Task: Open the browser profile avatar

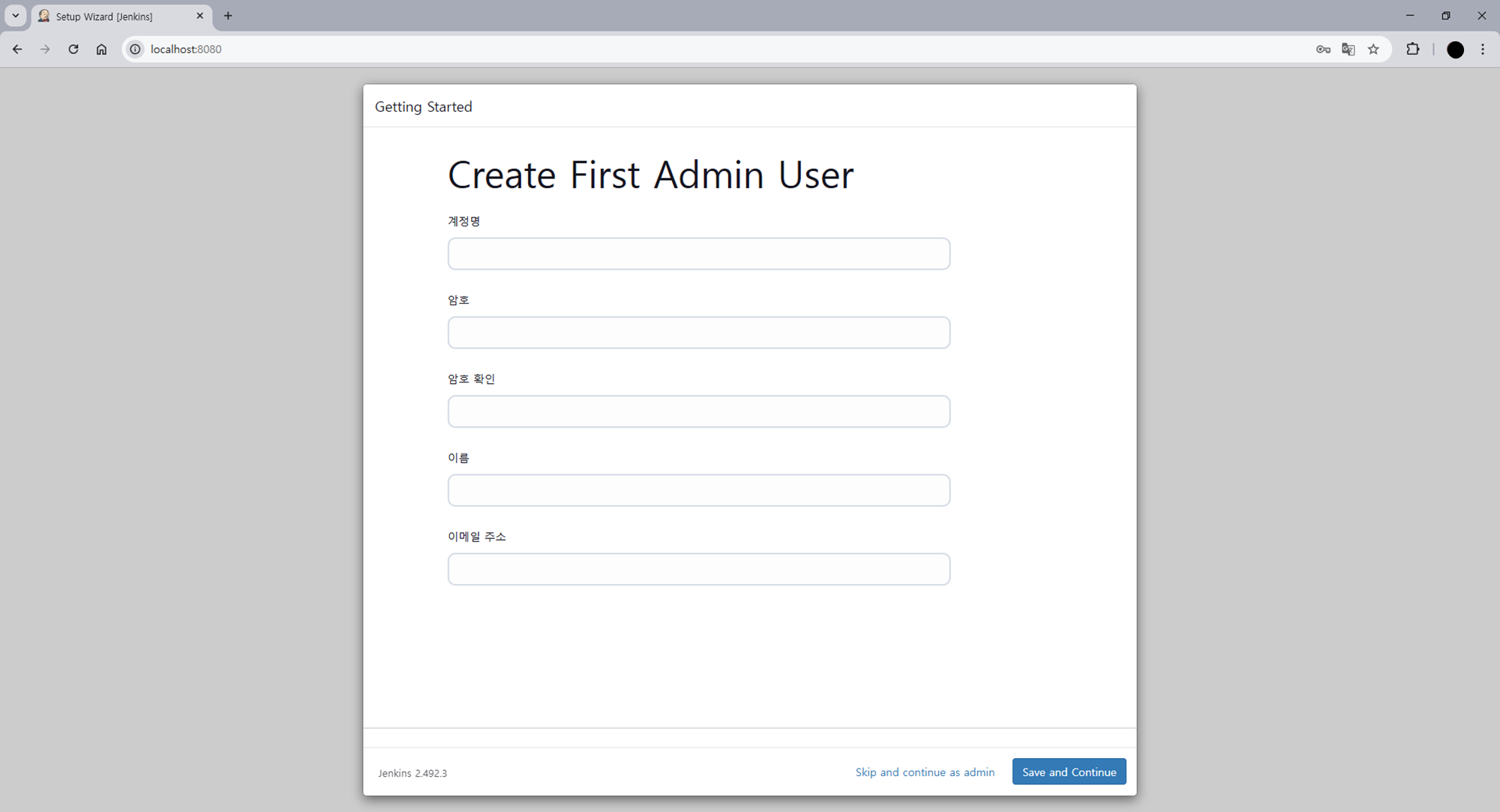Action: tap(1455, 49)
